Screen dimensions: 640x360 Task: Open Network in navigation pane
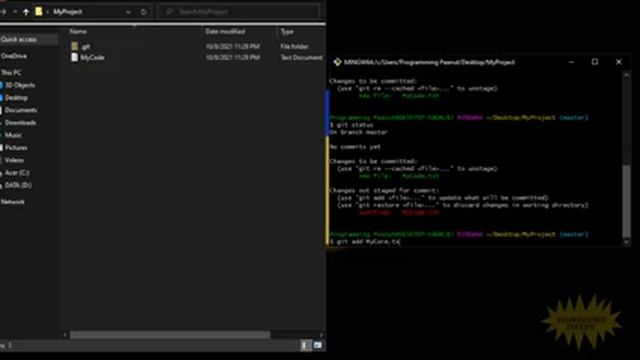pyautogui.click(x=13, y=202)
